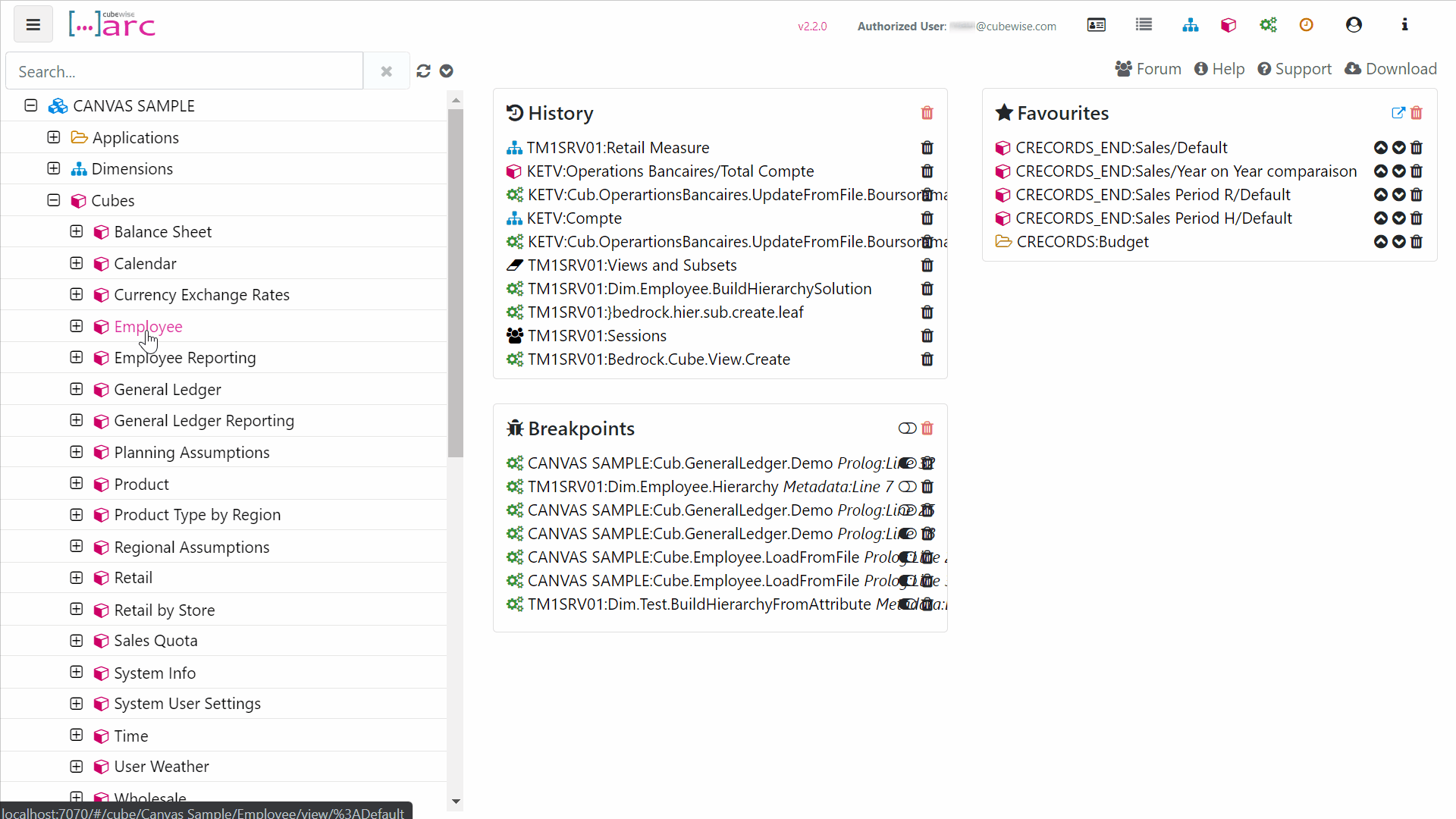Viewport: 1456px width, 819px height.
Task: Click the scrollbar down arrow of tree panel
Action: 456,802
